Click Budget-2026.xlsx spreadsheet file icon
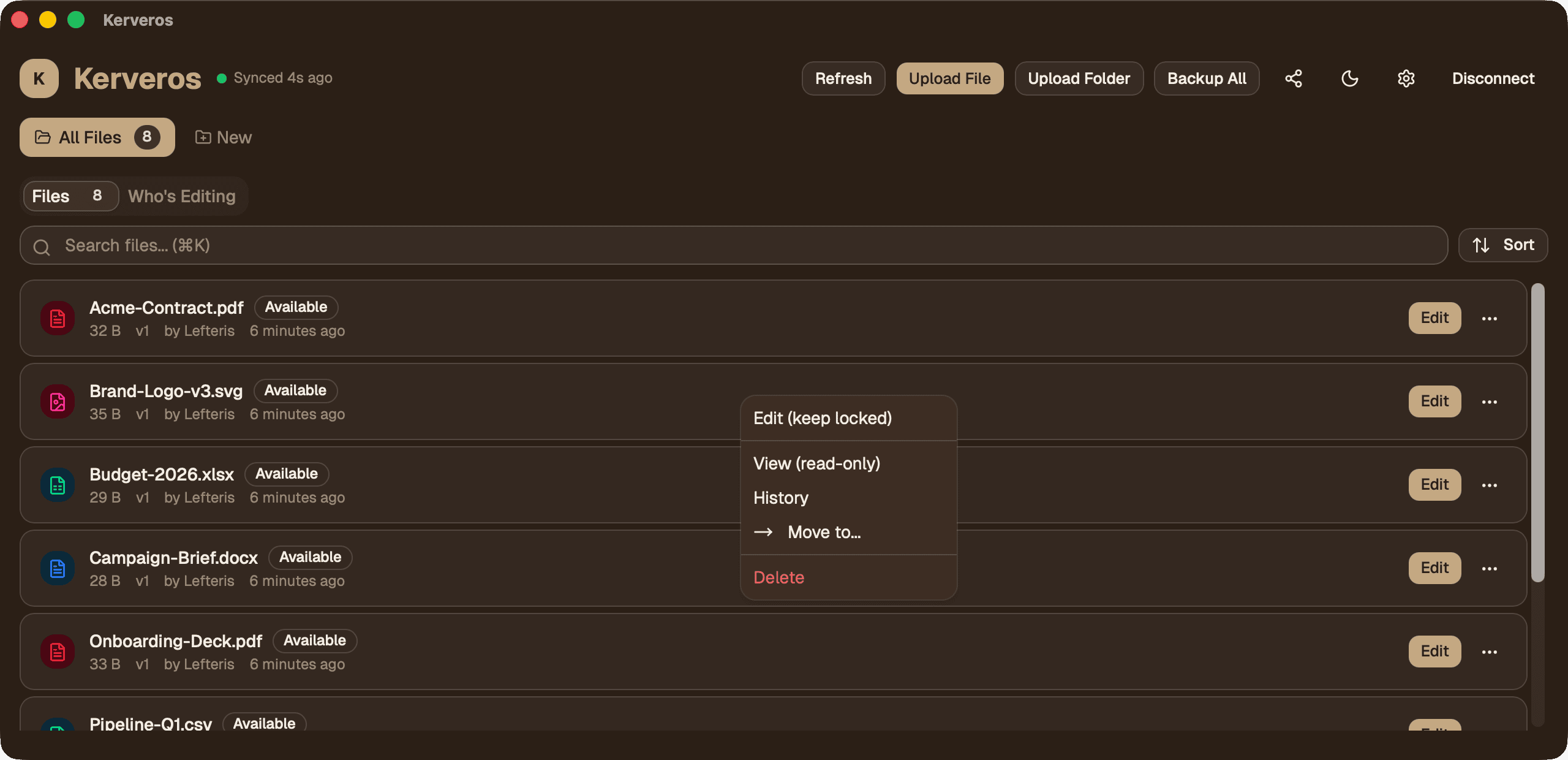The height and width of the screenshot is (760, 1568). pyautogui.click(x=58, y=485)
